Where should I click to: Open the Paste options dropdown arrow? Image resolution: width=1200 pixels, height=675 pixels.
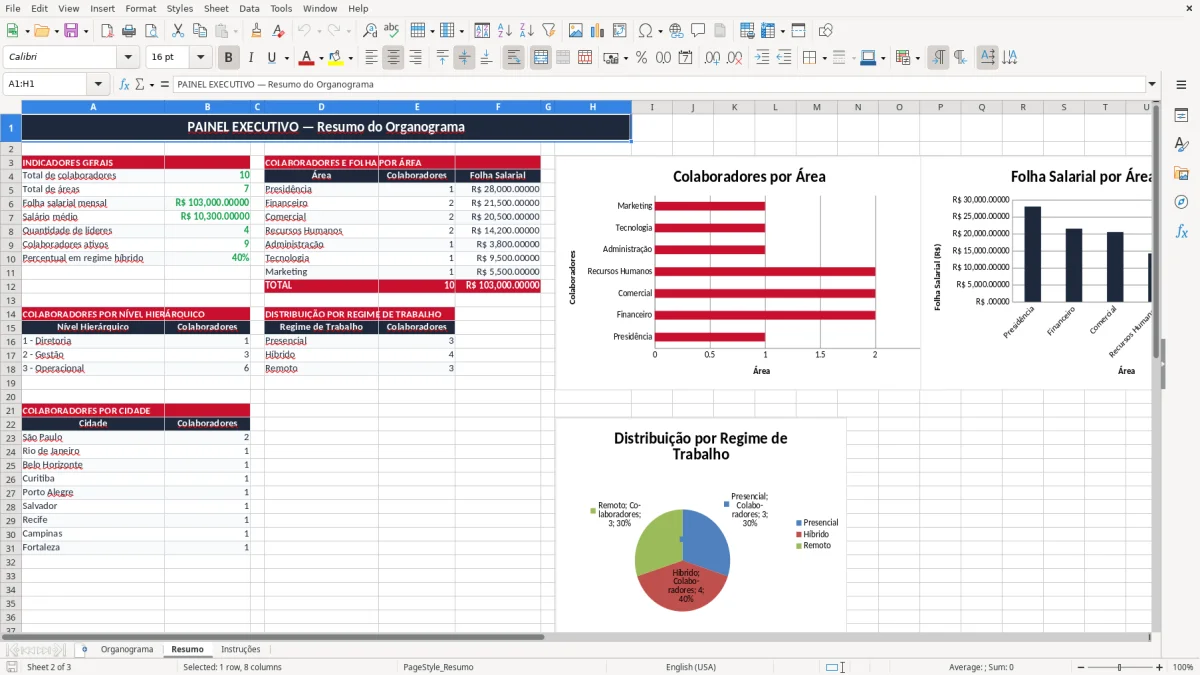pyautogui.click(x=236, y=31)
